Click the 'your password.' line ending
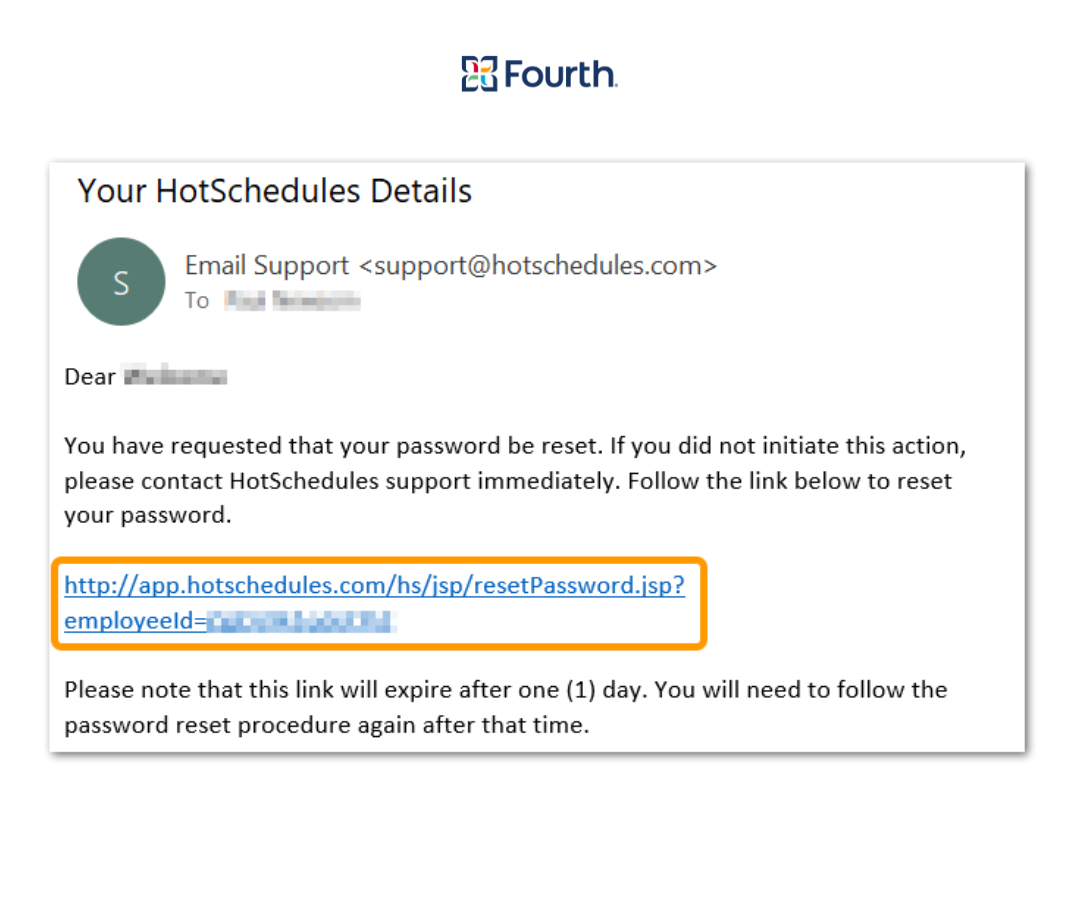 pyautogui.click(x=147, y=516)
